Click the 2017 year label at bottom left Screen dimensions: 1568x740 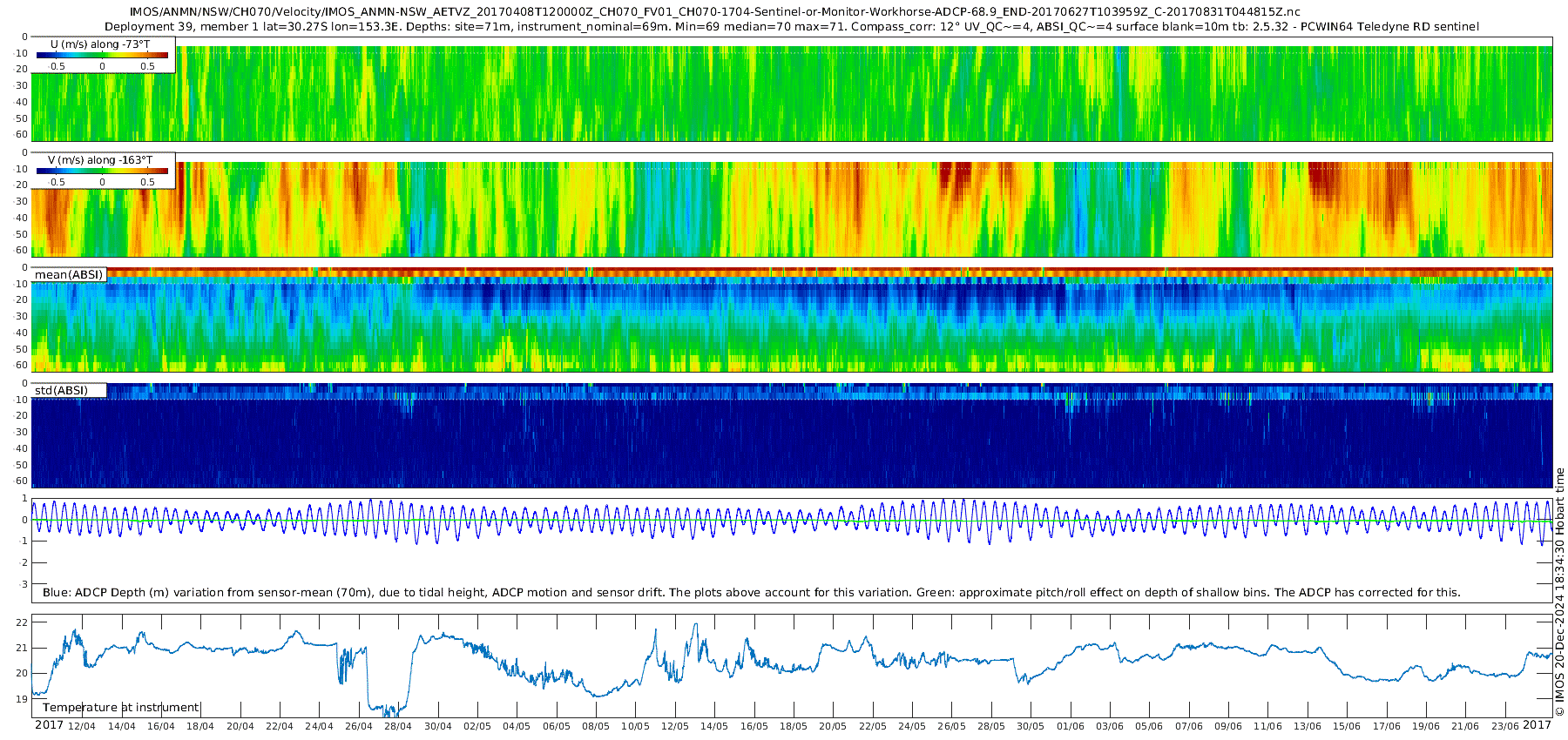click(x=49, y=725)
